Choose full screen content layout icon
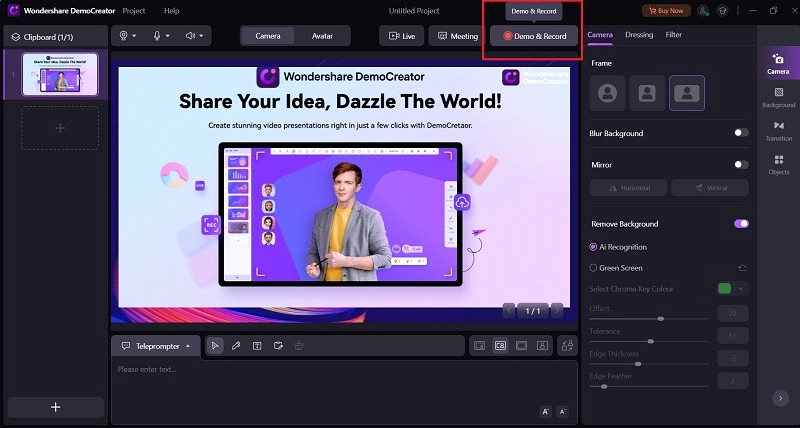800x428 pixels. coord(521,346)
